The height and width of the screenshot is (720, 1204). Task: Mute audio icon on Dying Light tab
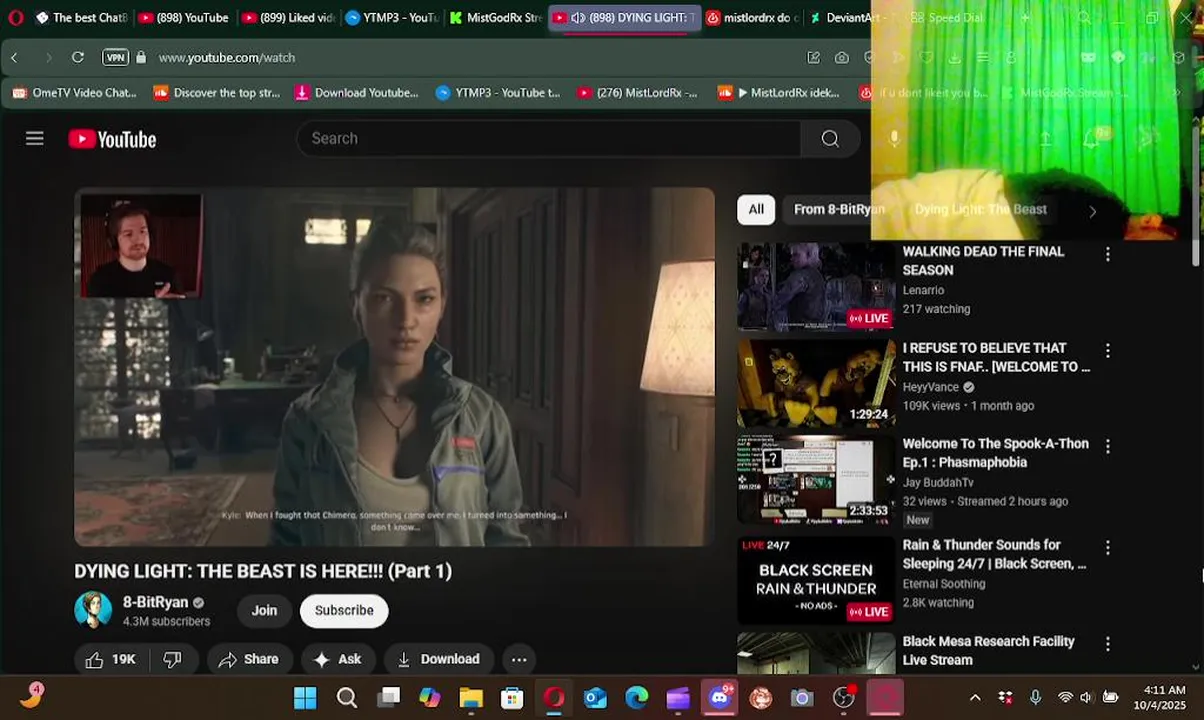(577, 18)
